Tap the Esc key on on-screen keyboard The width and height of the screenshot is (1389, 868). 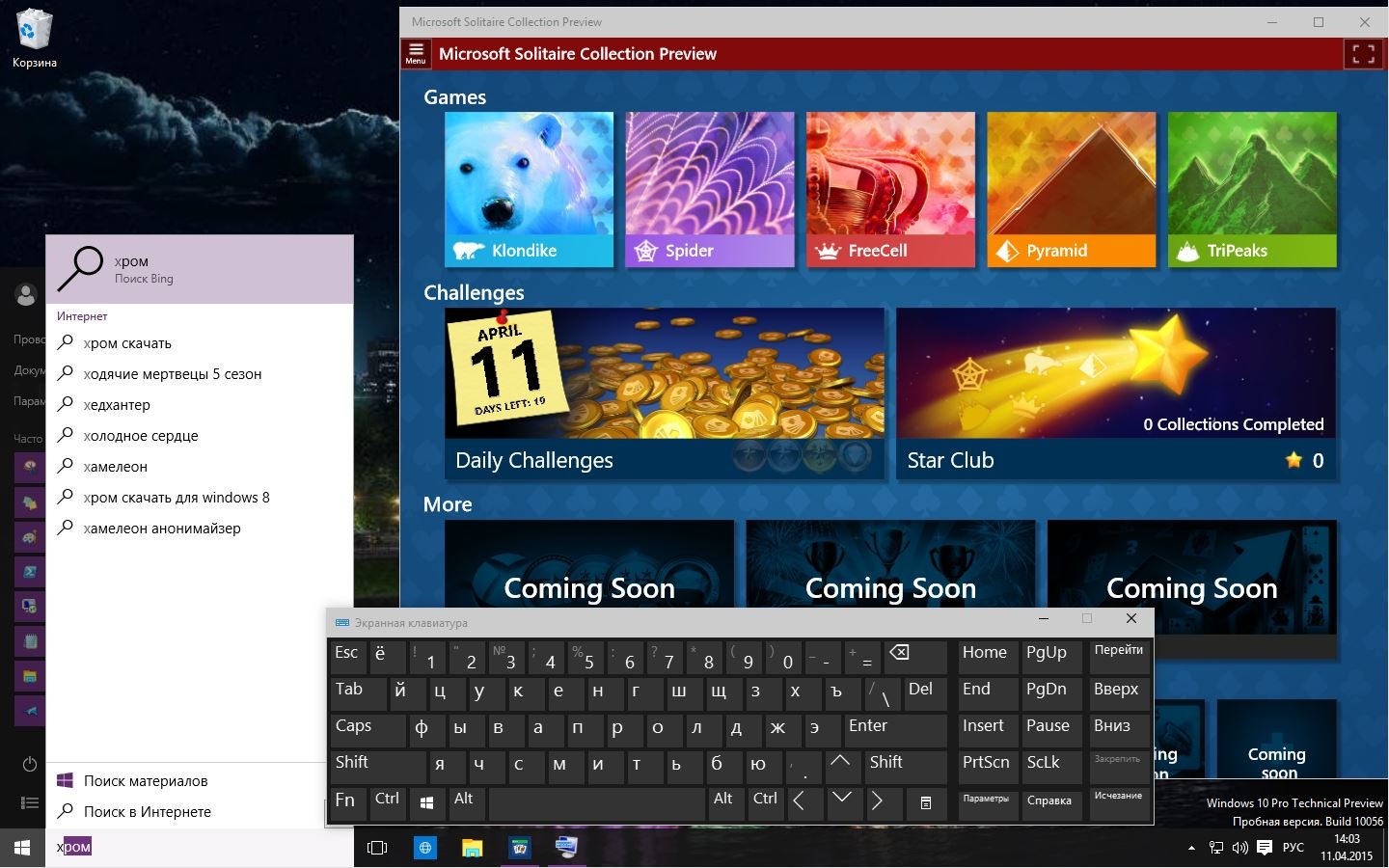347,658
